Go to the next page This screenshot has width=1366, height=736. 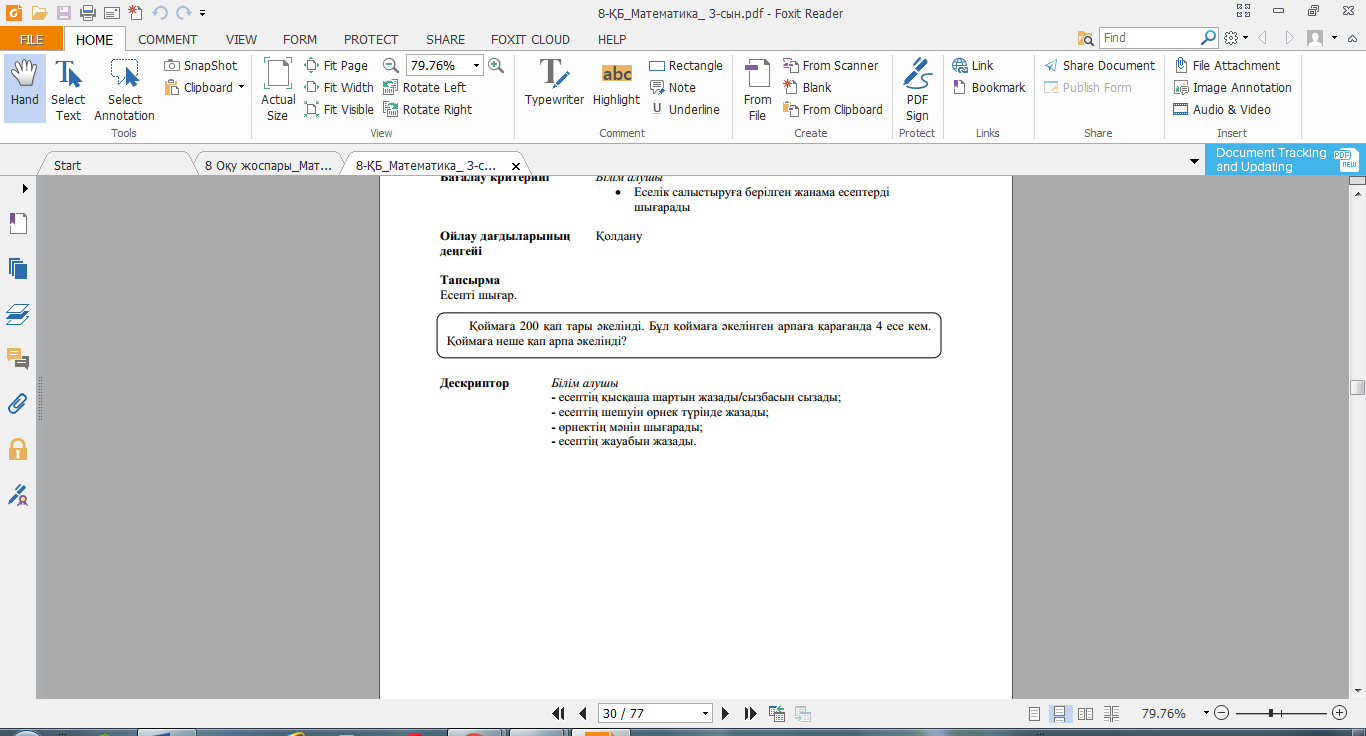(726, 714)
